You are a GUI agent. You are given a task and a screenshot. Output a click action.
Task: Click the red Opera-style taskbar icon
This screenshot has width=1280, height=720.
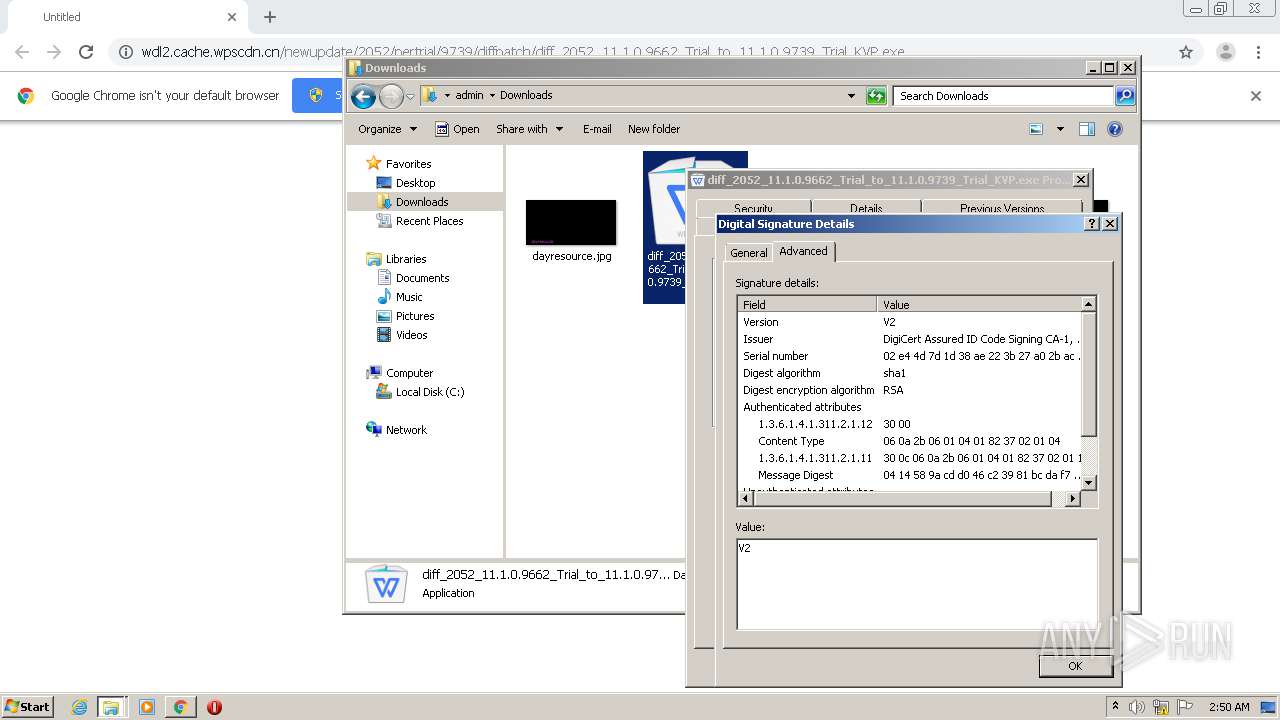click(x=214, y=707)
